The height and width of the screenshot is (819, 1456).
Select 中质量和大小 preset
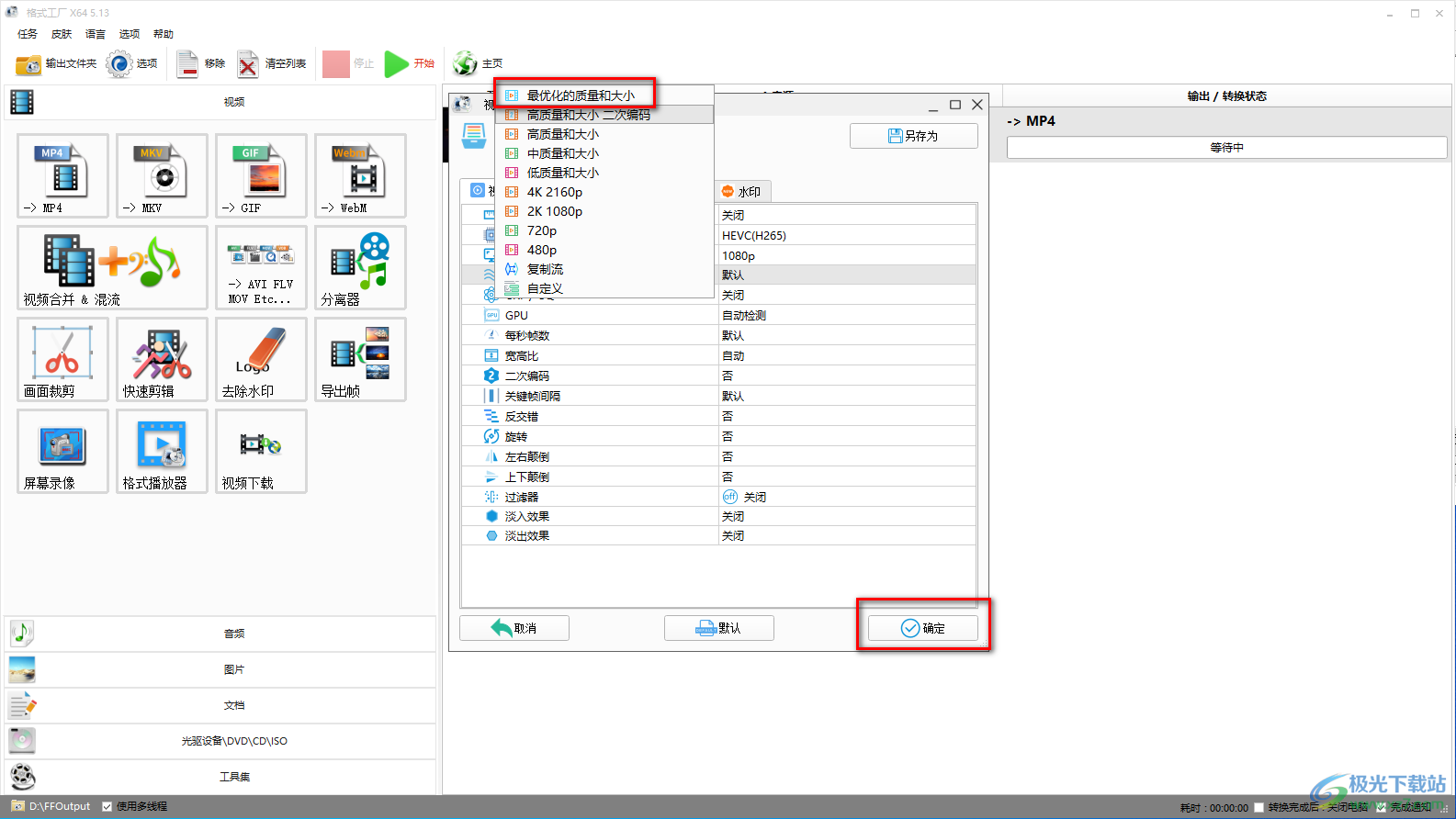click(x=604, y=153)
